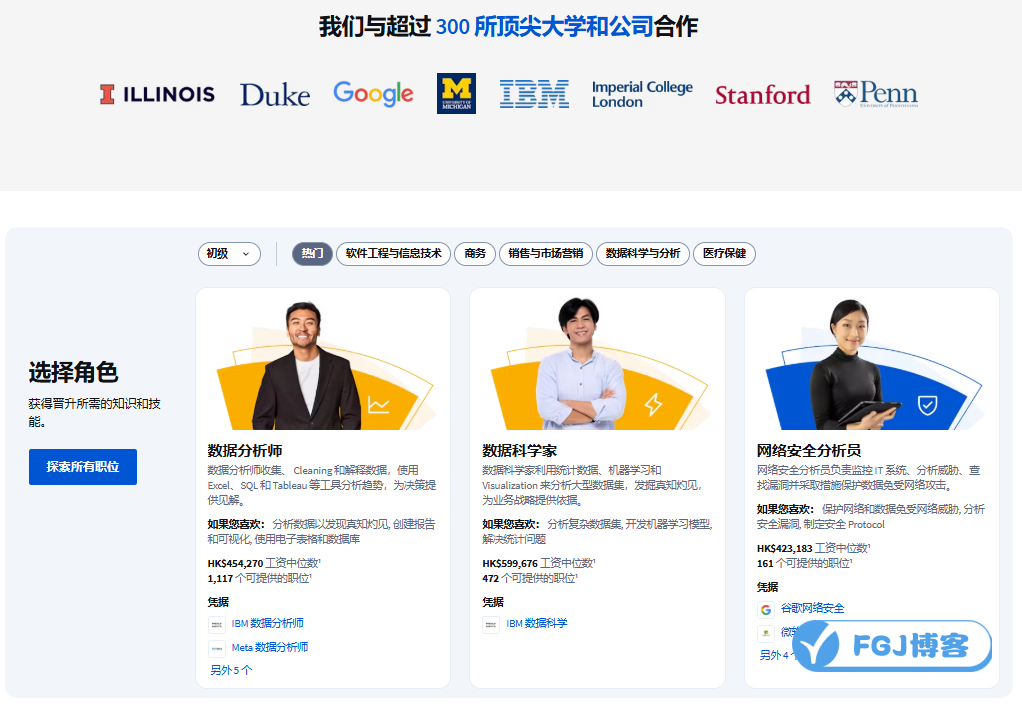Click IBM icon beside IBM 数据科学
Viewport: 1022px width, 706px height.
pyautogui.click(x=491, y=625)
